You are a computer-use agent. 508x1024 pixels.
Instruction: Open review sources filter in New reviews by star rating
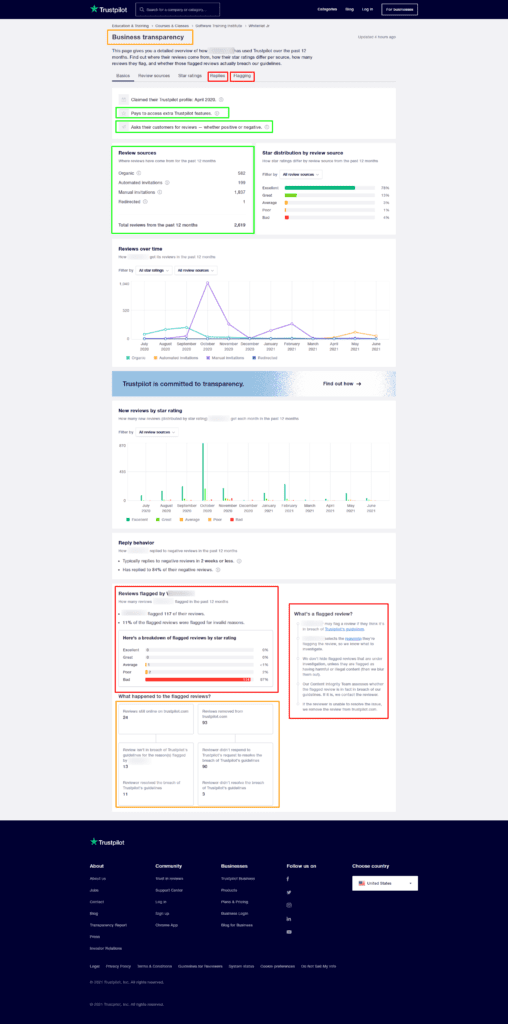(x=157, y=432)
